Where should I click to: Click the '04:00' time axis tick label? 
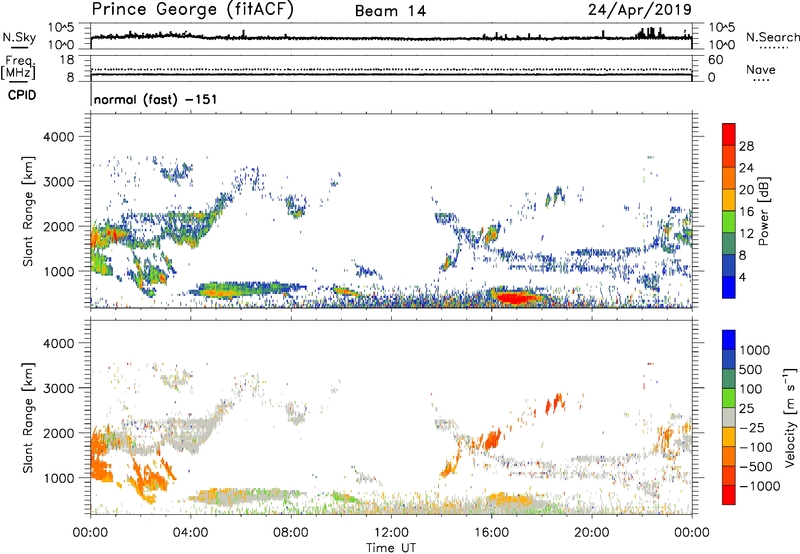click(x=190, y=533)
